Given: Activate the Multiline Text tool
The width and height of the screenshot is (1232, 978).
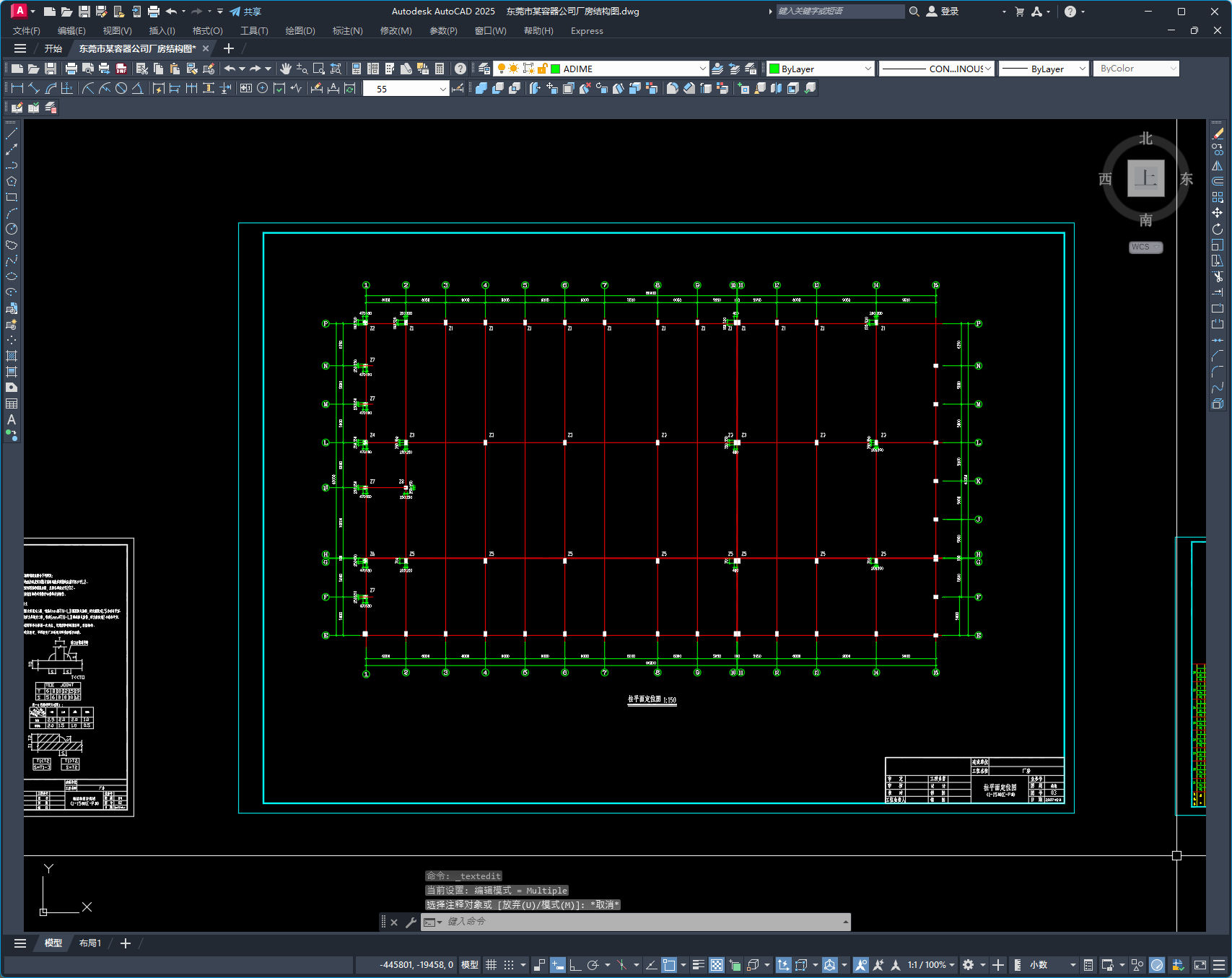Looking at the screenshot, I should (12, 419).
